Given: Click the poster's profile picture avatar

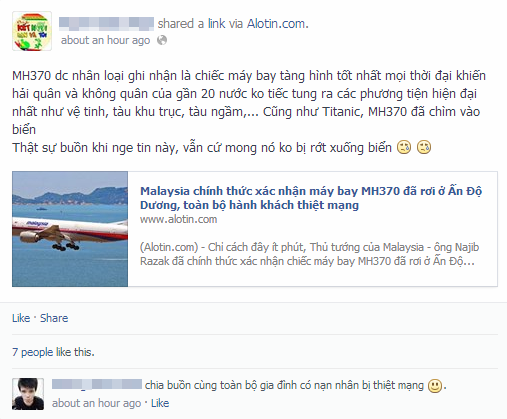Looking at the screenshot, I should [32, 31].
